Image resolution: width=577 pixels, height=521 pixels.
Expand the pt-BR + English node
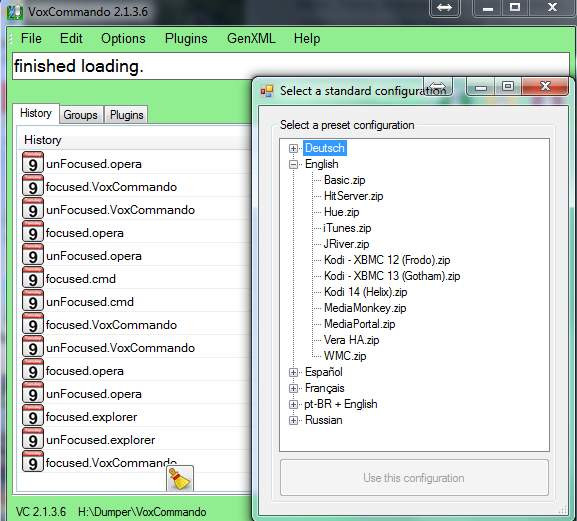tap(293, 404)
